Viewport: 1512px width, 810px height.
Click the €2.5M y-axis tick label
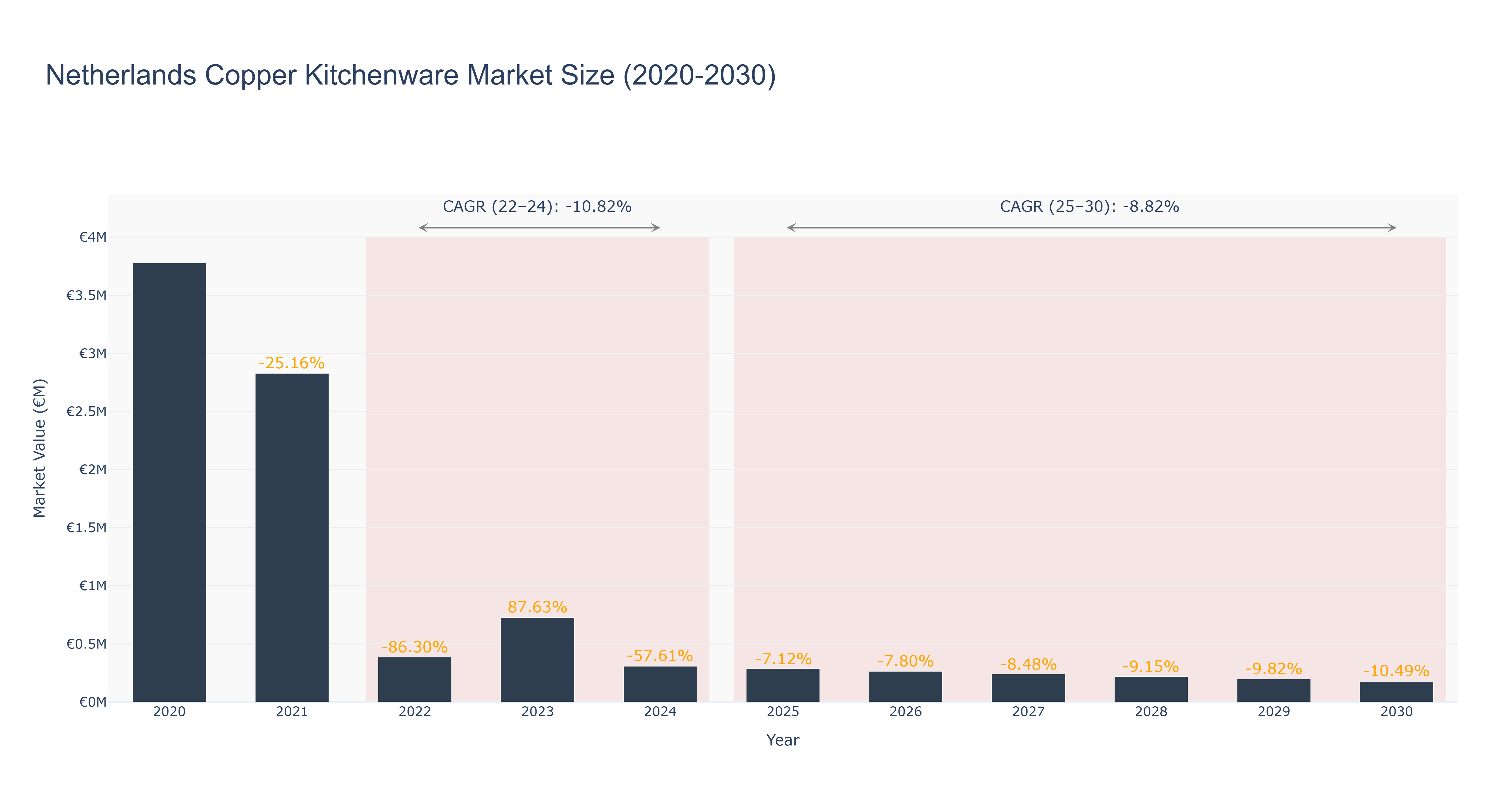coord(86,411)
